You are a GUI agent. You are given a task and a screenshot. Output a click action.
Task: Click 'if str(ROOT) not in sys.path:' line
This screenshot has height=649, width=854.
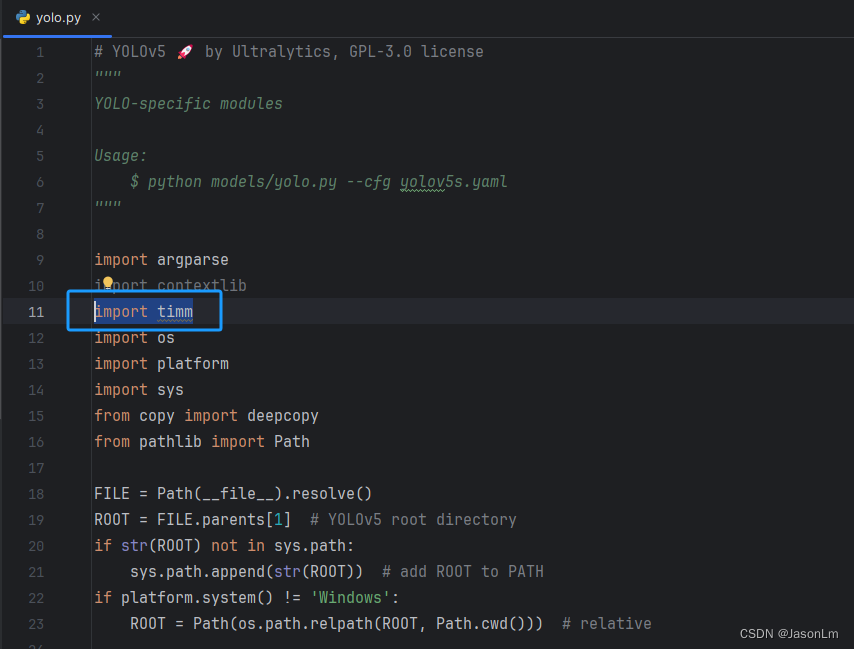[224, 546]
